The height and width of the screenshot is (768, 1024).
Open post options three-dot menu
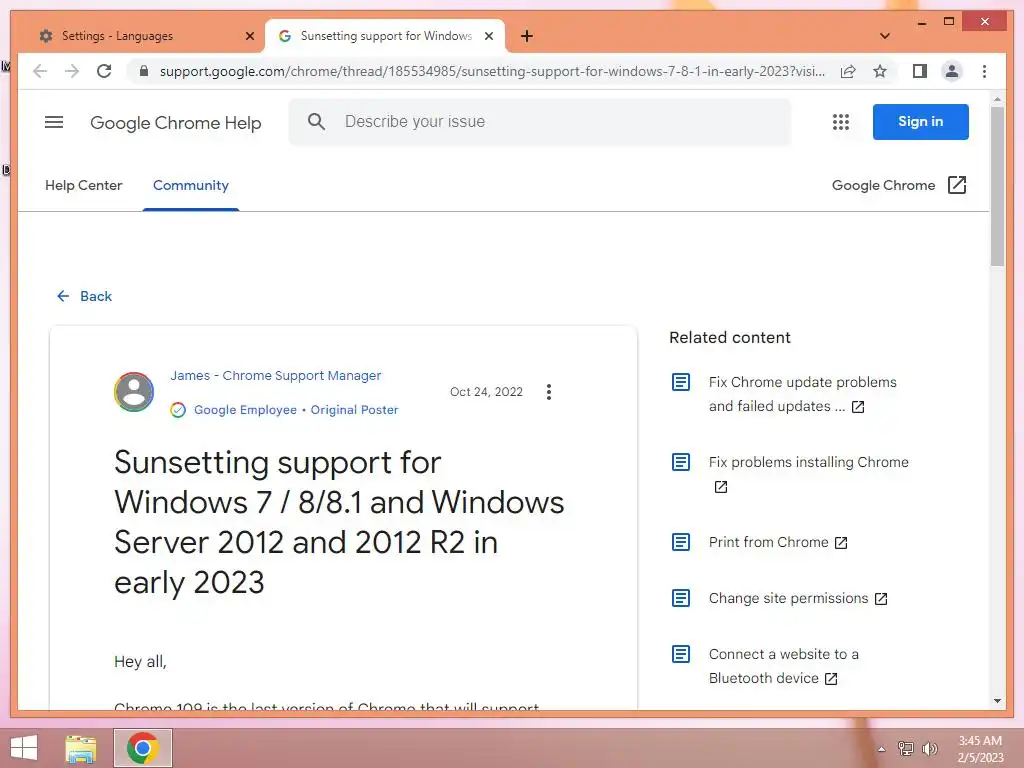point(549,392)
